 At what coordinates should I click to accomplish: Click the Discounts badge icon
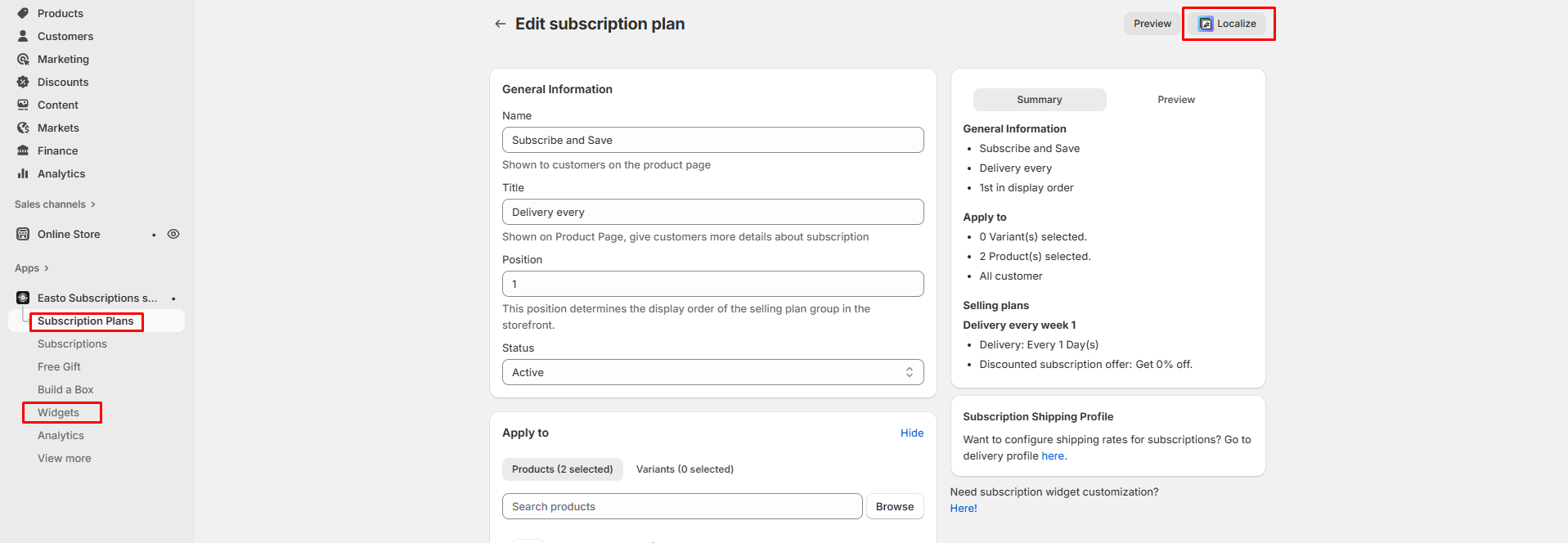click(x=23, y=82)
